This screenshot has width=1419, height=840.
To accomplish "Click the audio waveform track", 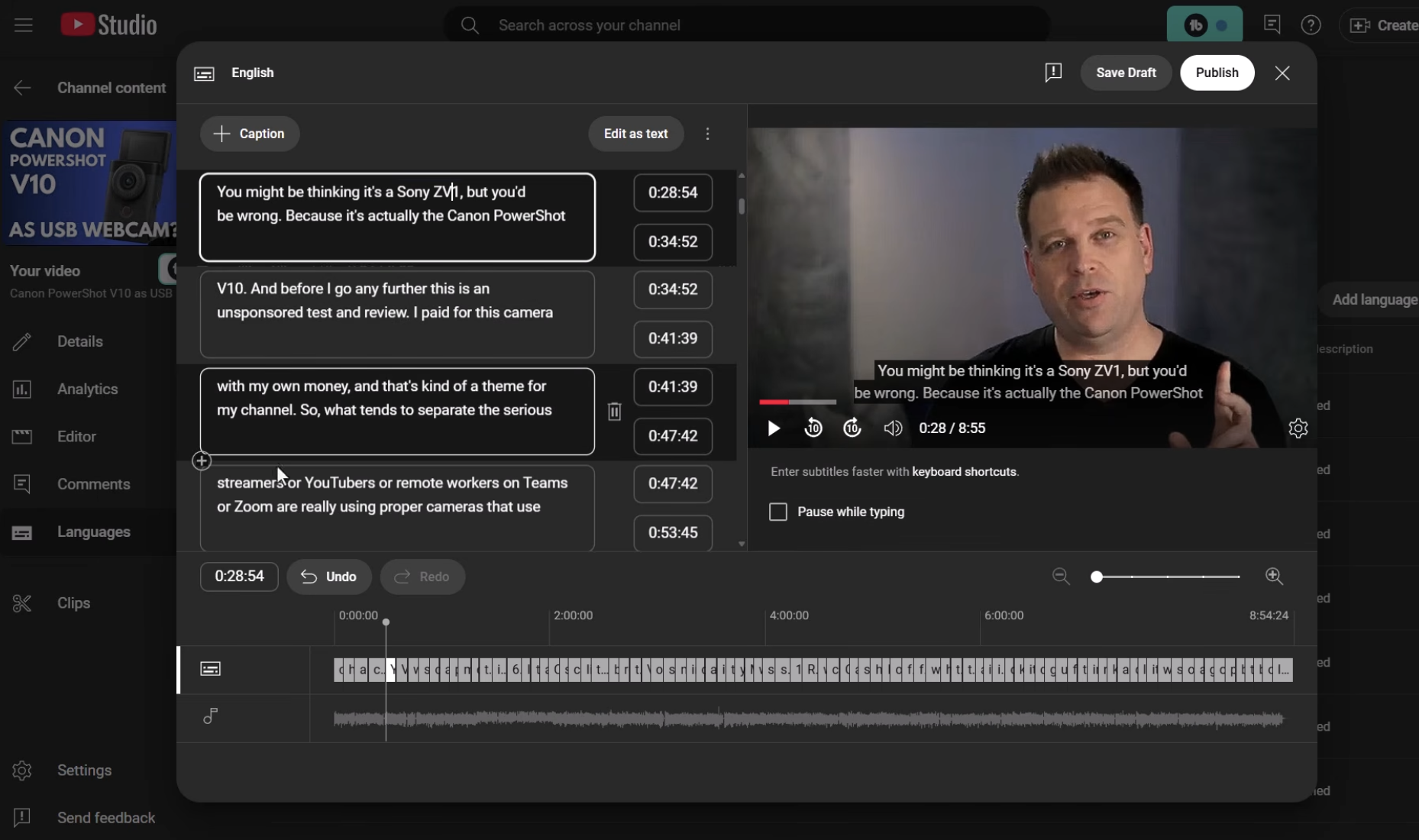I will click(810, 719).
